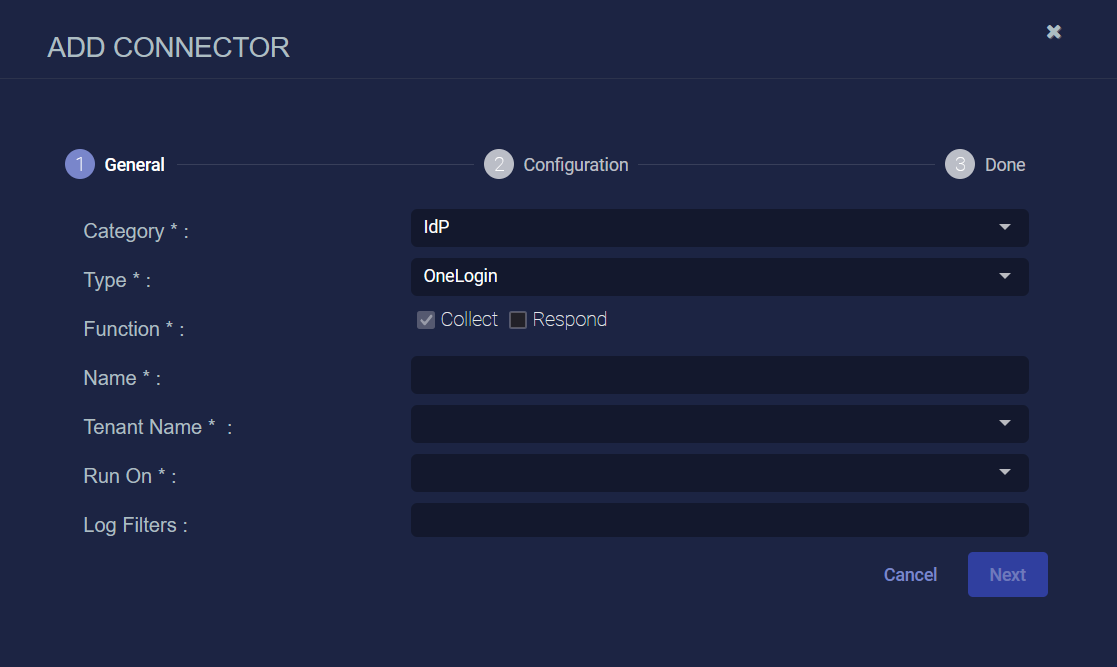Enable the Respond function checkbox

coord(518,320)
